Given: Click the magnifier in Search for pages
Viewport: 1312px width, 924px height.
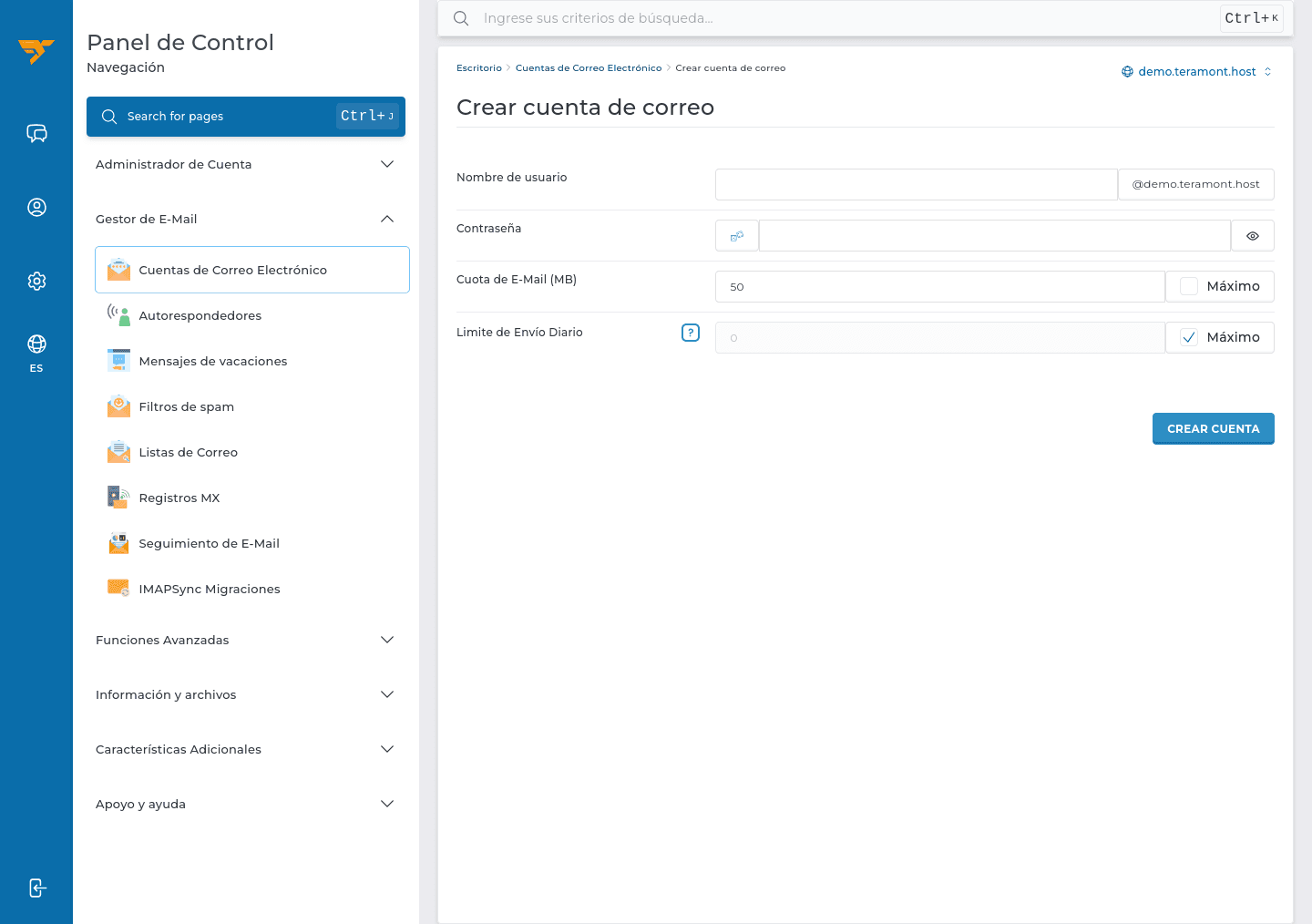Looking at the screenshot, I should (x=109, y=117).
